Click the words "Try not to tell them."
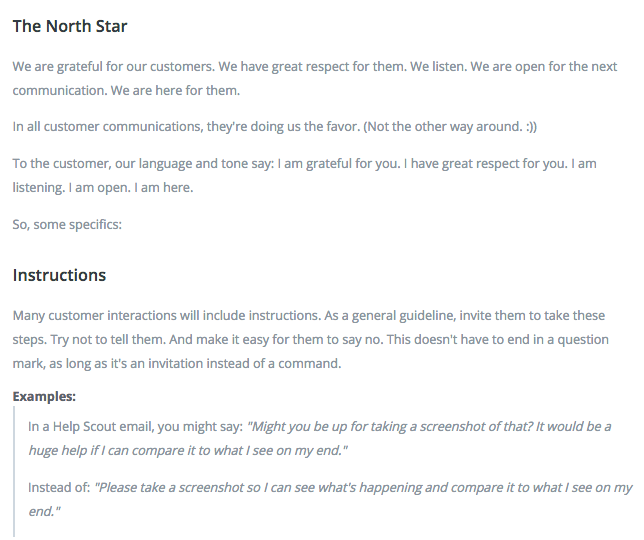The height and width of the screenshot is (540, 644). 108,340
